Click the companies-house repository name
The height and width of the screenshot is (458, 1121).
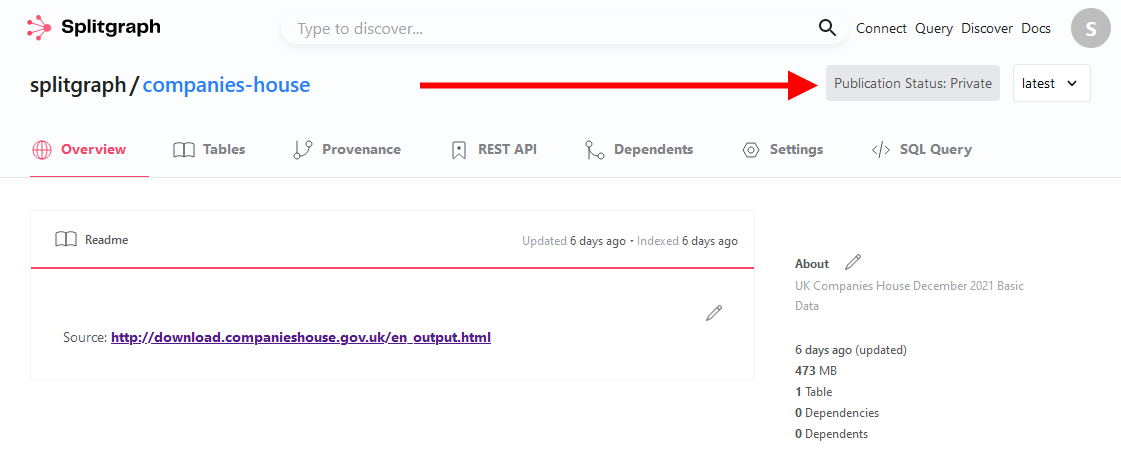tap(227, 85)
